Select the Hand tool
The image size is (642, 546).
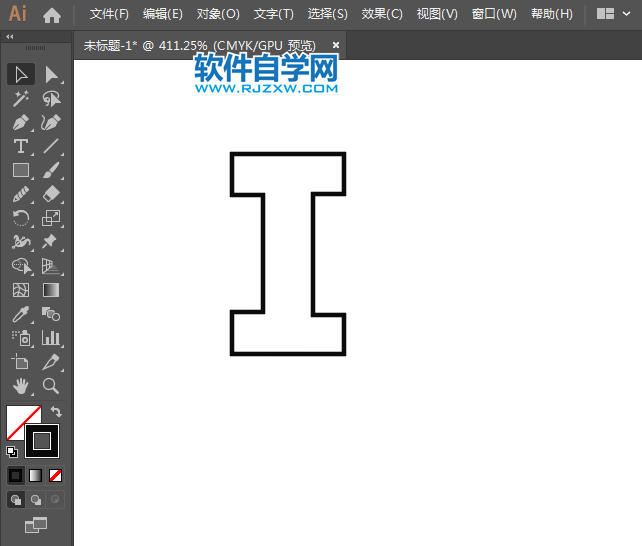point(21,386)
